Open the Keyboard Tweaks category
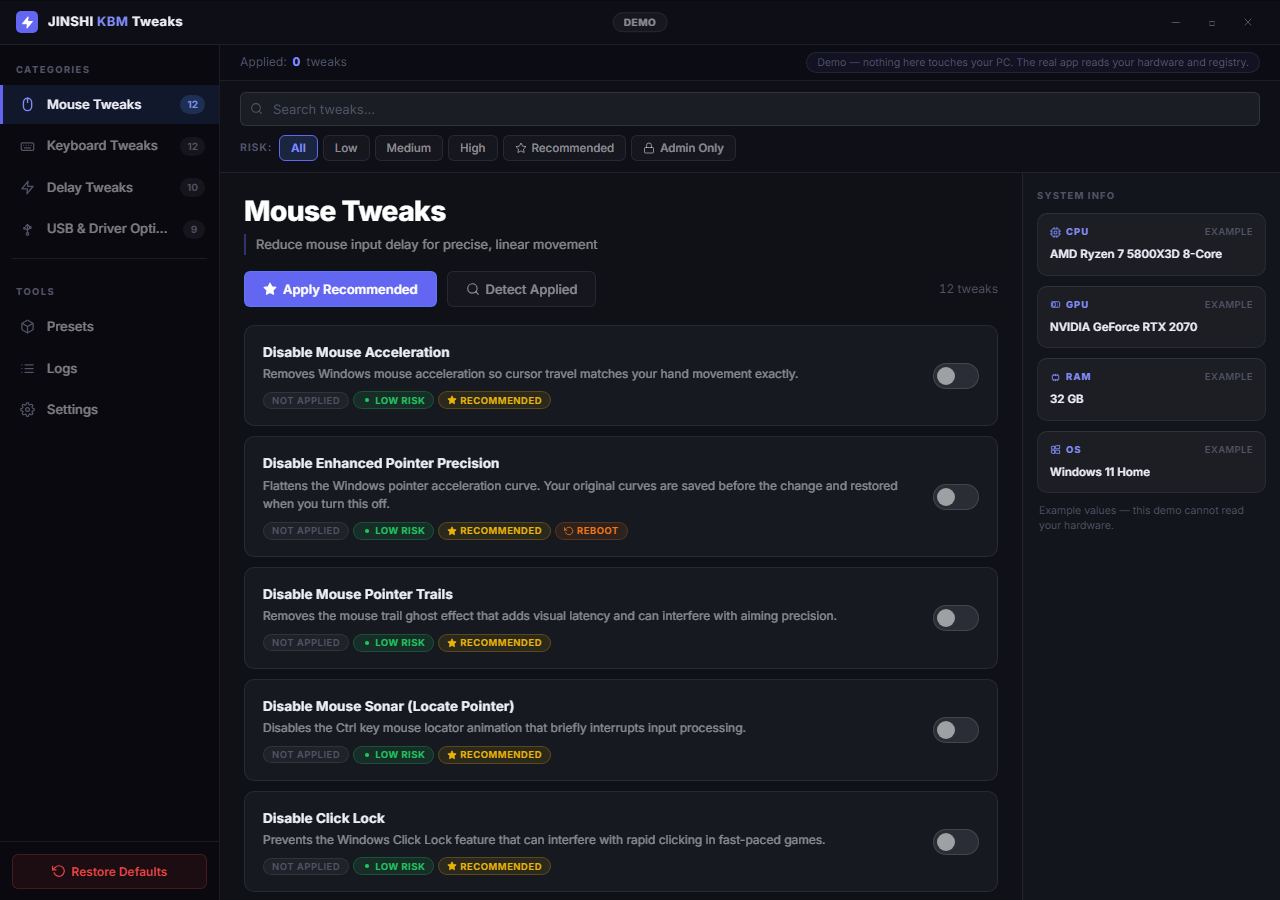This screenshot has height=900, width=1280. pyautogui.click(x=110, y=146)
